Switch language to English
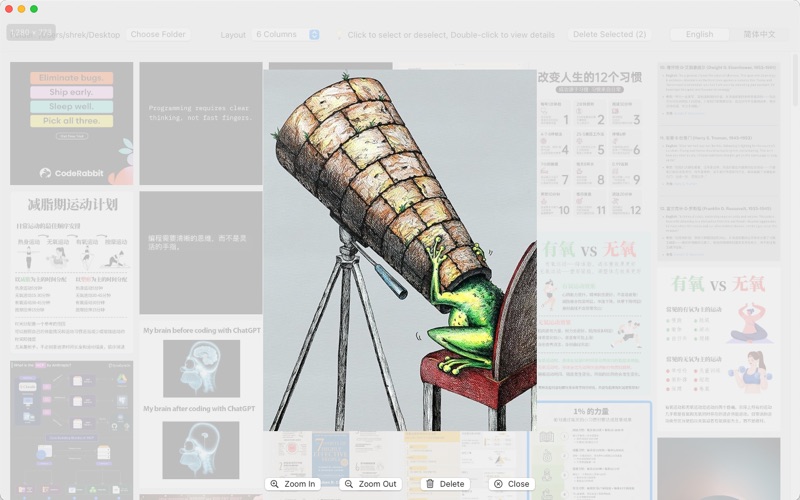Viewport: 800px width, 500px height. (699, 34)
